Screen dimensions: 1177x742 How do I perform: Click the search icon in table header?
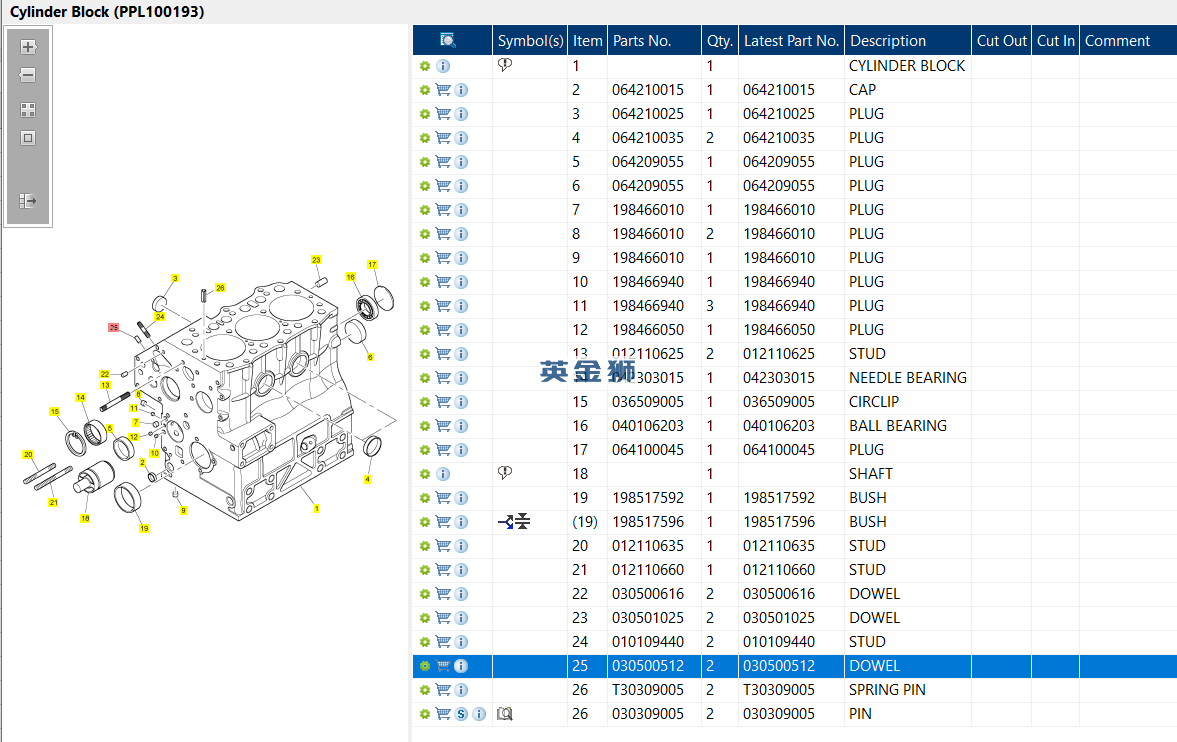448,41
